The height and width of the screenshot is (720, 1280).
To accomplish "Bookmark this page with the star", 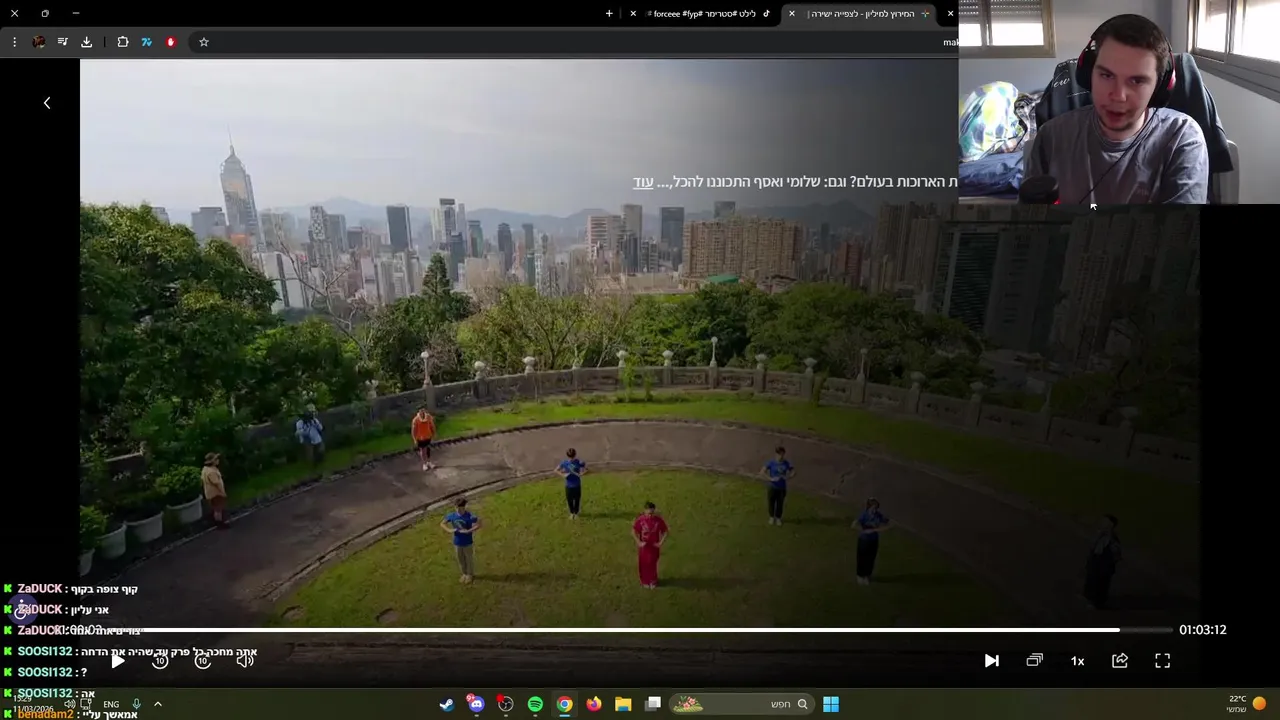I will click(x=204, y=42).
